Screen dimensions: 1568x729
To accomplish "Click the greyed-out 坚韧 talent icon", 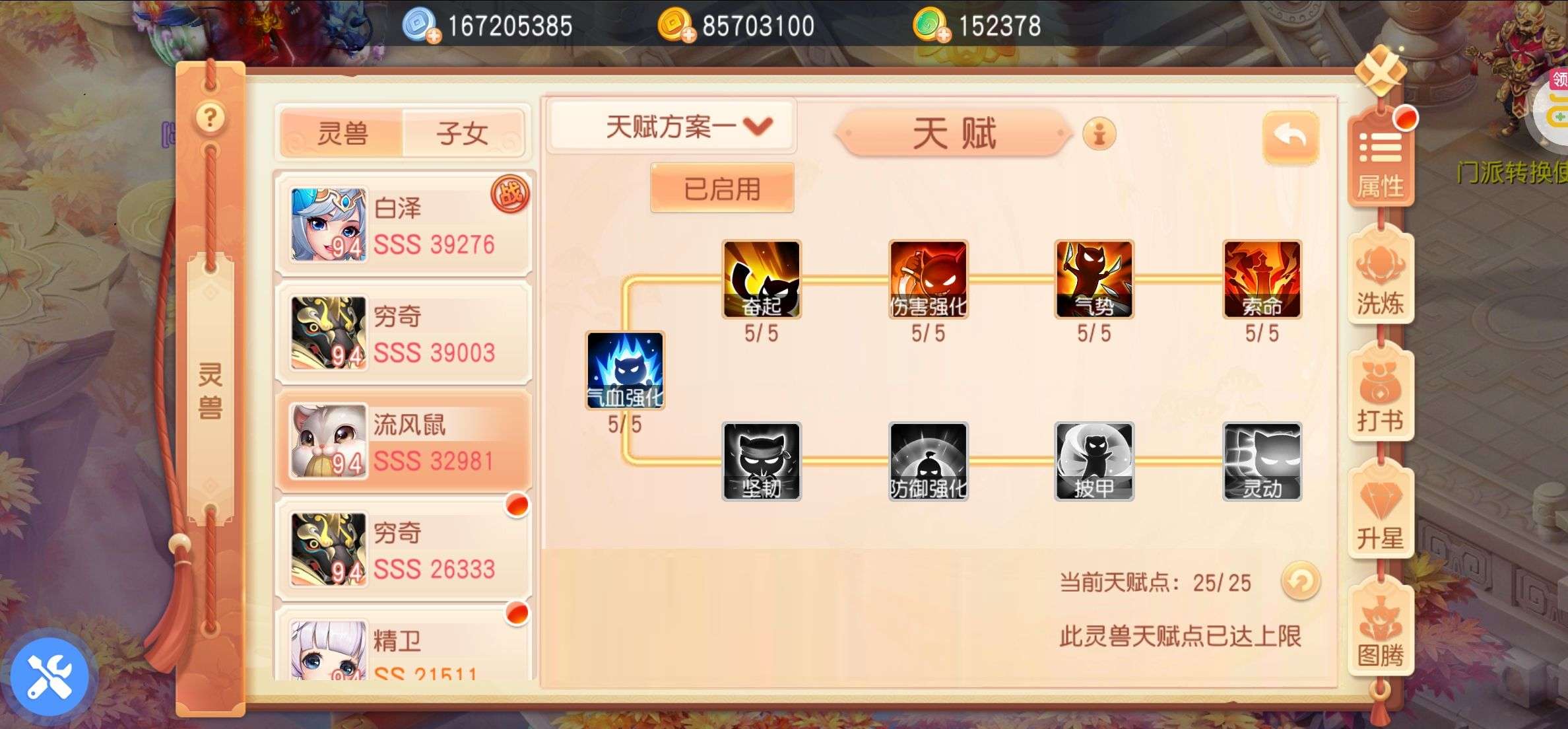I will 762,462.
